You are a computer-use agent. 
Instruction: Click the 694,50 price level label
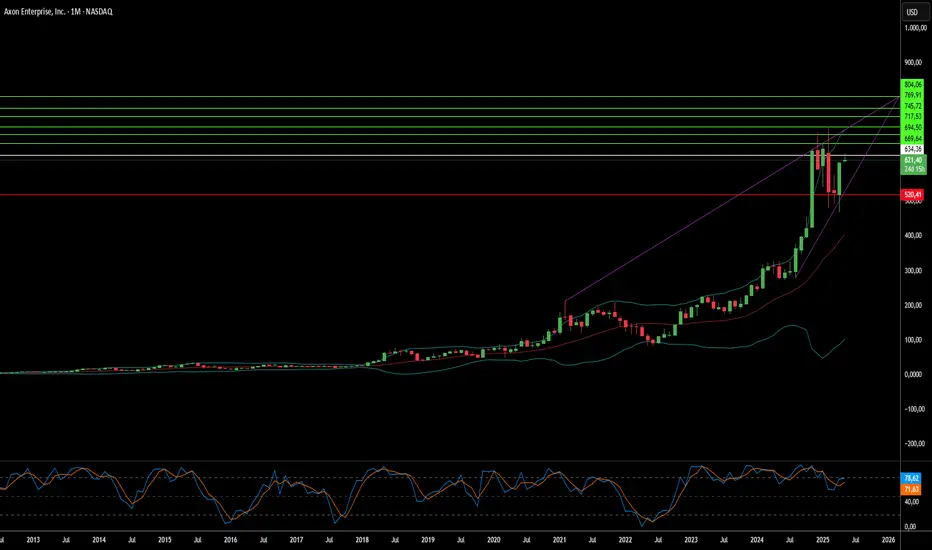point(912,127)
